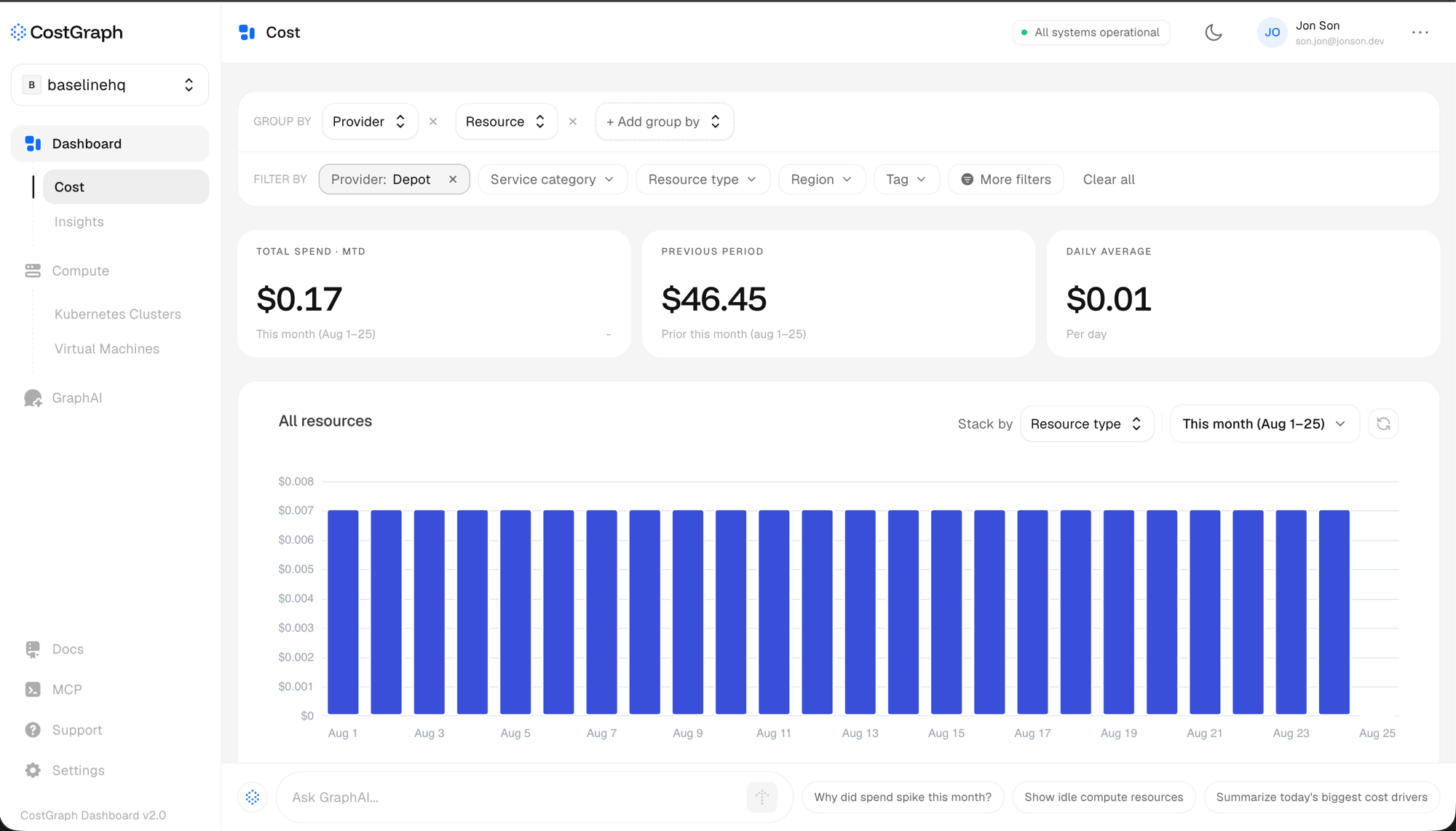
Task: Click the Dashboard icon in the sidebar
Action: point(33,143)
